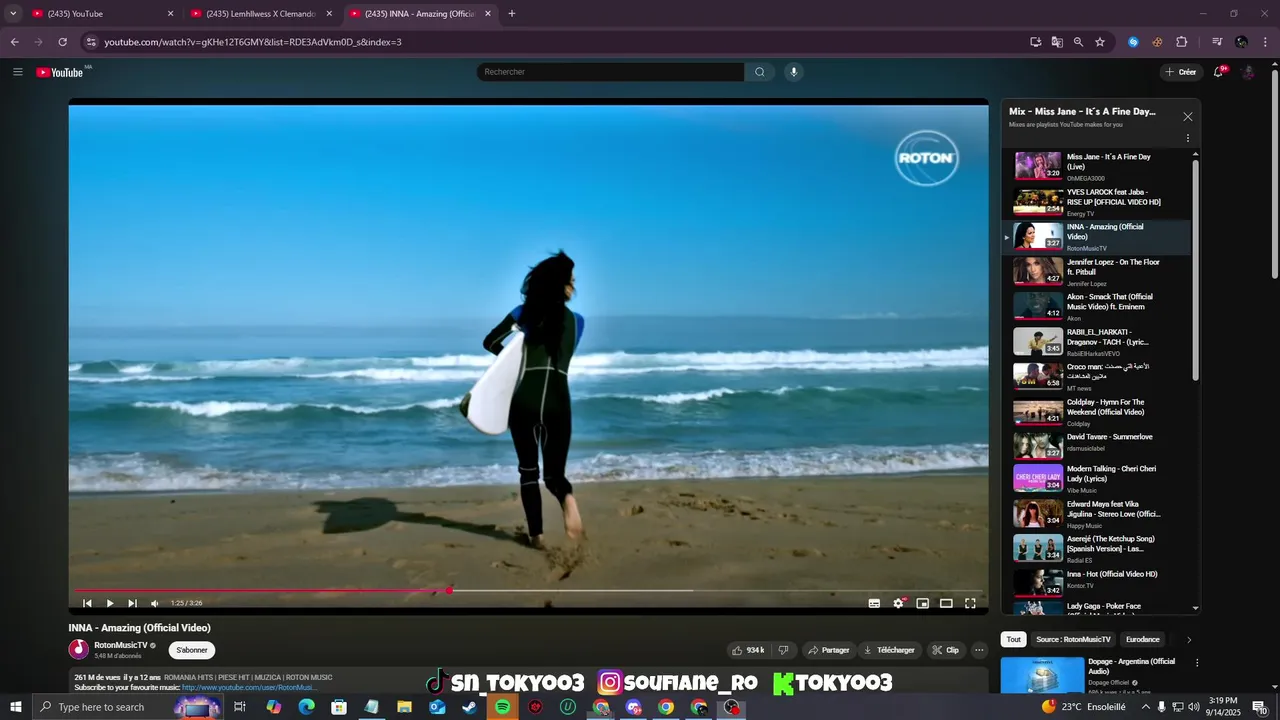Select the Tout filter chip
Screen dimensions: 1280x720
click(x=1014, y=640)
